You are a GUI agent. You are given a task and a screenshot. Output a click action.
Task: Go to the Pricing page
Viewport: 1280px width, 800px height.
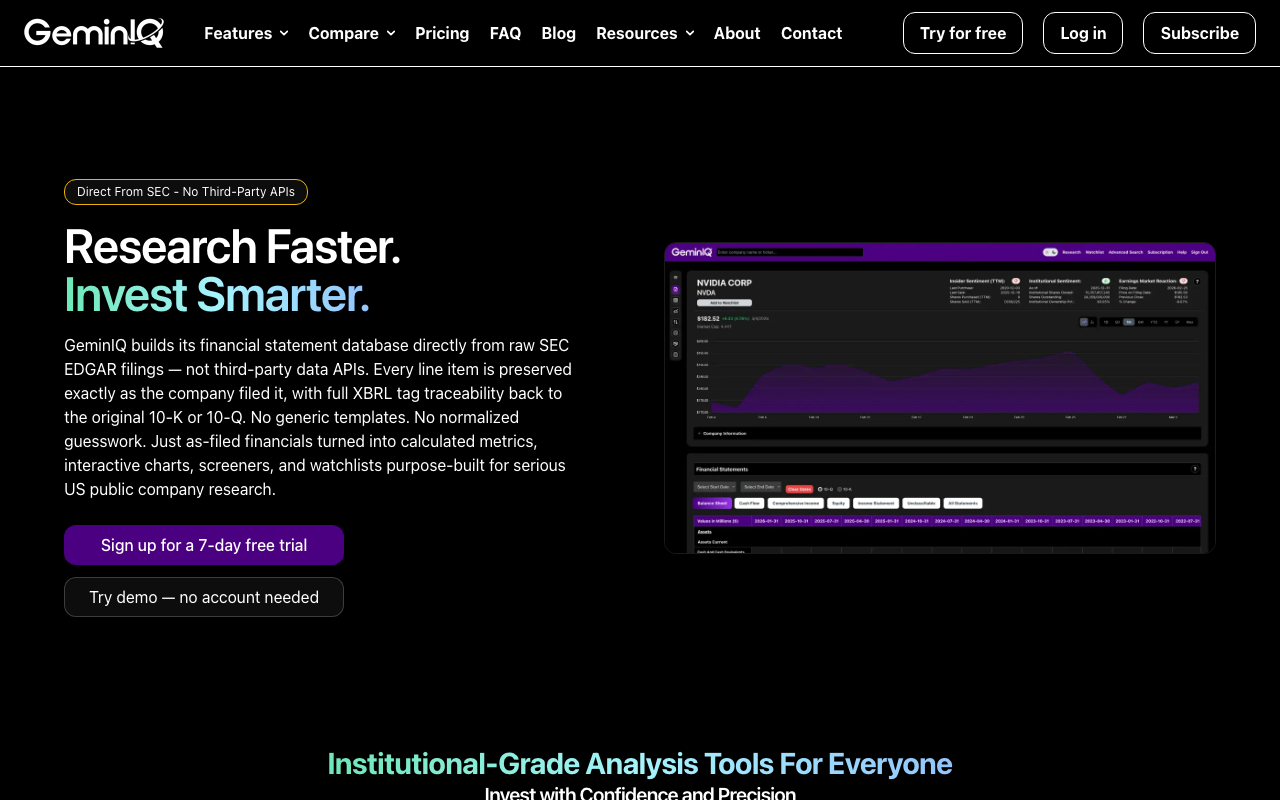442,33
